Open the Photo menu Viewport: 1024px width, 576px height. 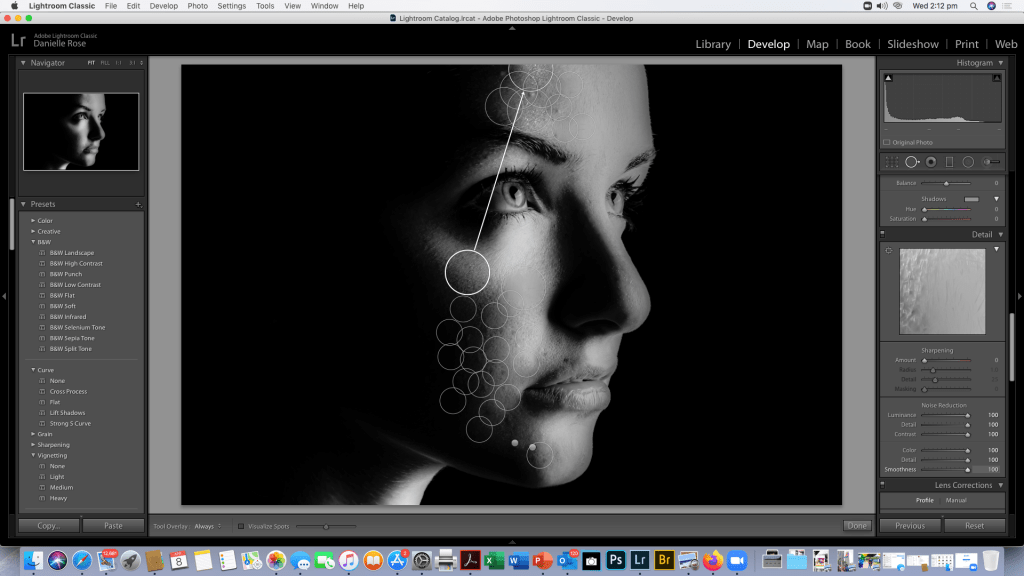point(198,6)
